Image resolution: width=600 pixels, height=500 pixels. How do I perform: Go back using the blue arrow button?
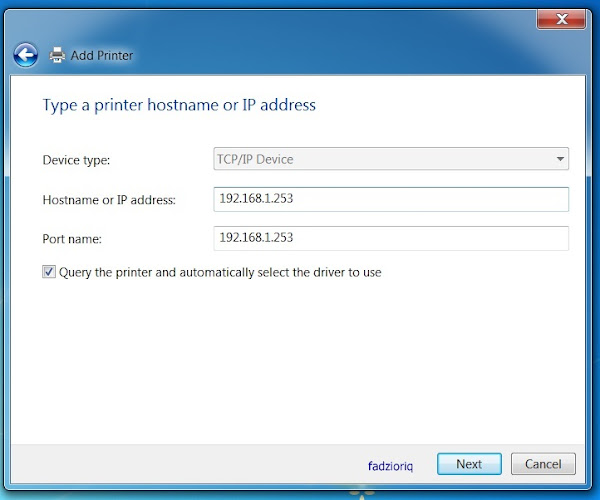(x=26, y=55)
